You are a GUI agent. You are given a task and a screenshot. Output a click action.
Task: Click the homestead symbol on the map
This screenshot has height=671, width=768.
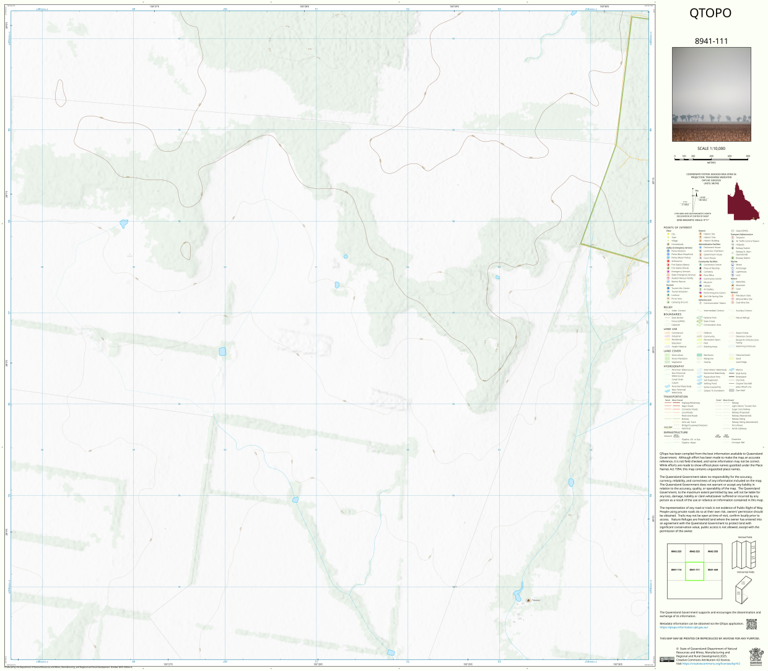pos(528,600)
